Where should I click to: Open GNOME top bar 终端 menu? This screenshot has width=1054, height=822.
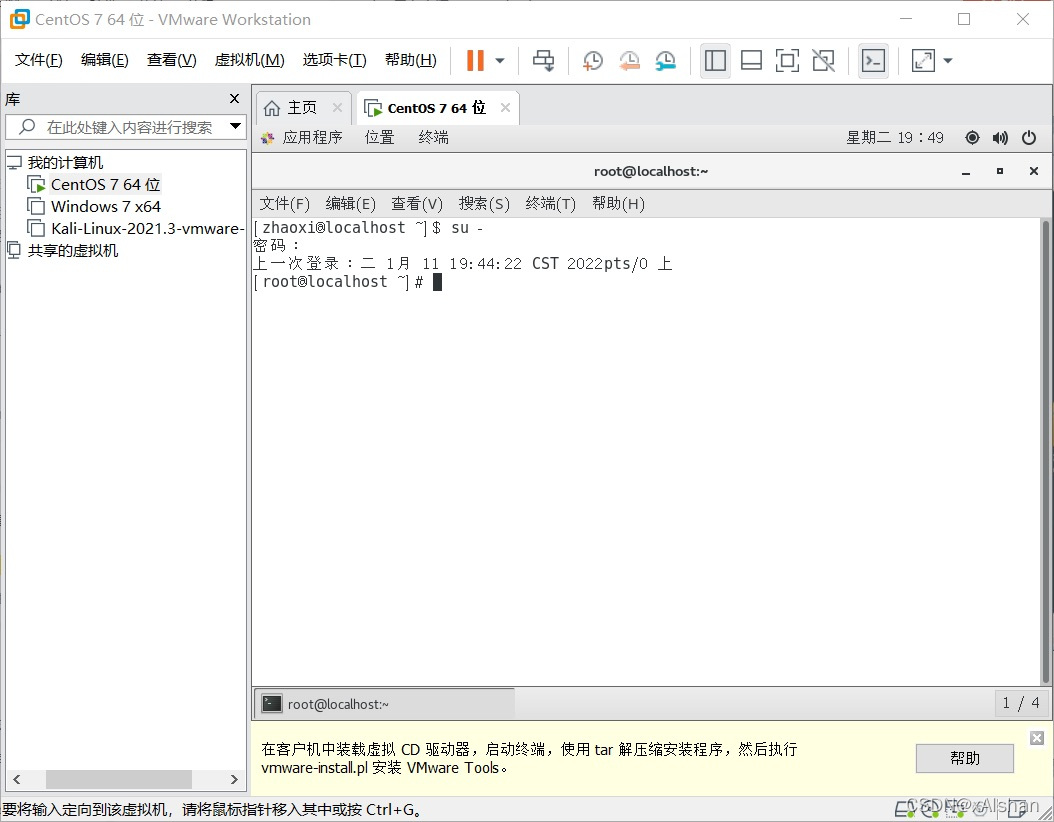coord(434,138)
